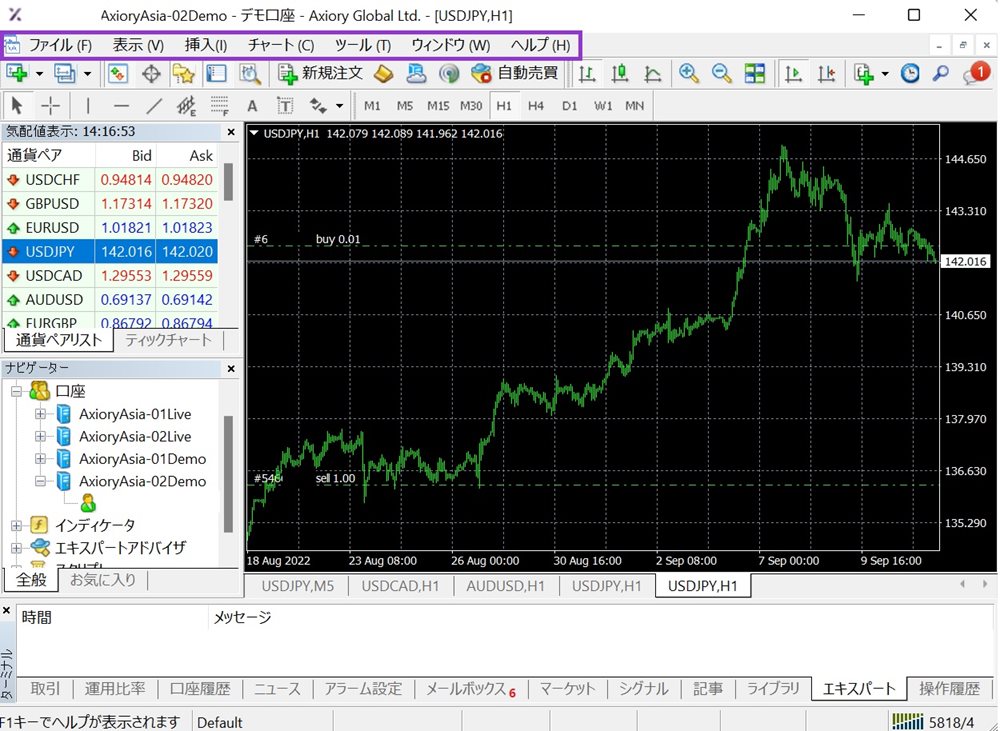The height and width of the screenshot is (731, 1000).
Task: Switch chart to bar chart icon
Action: [587, 73]
